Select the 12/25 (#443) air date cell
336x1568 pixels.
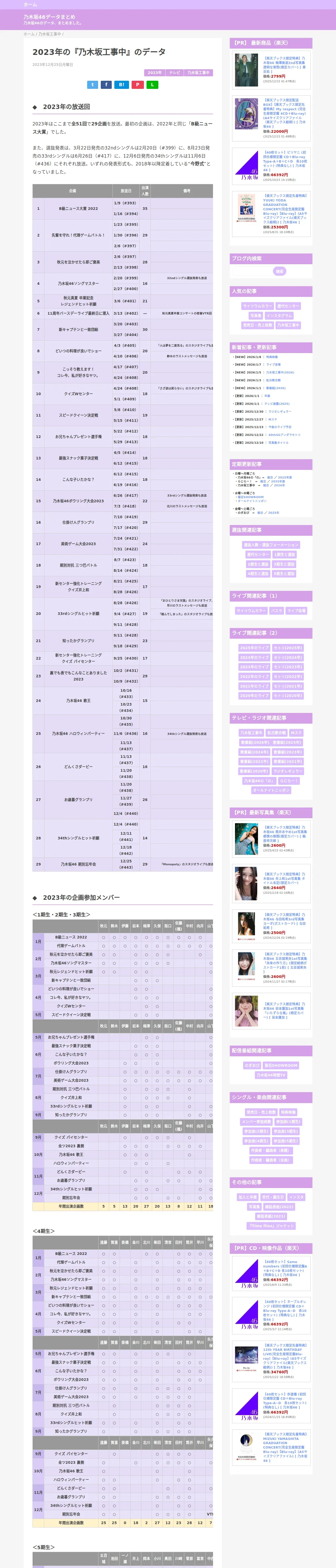[x=126, y=864]
